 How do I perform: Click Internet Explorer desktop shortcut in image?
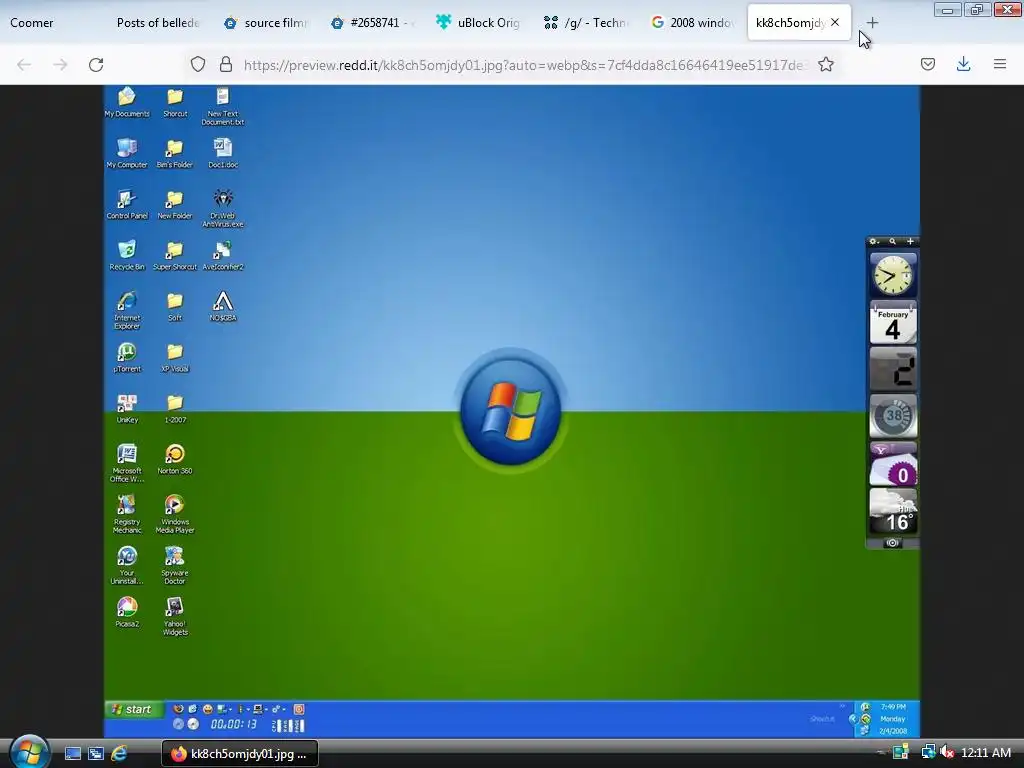tap(127, 310)
